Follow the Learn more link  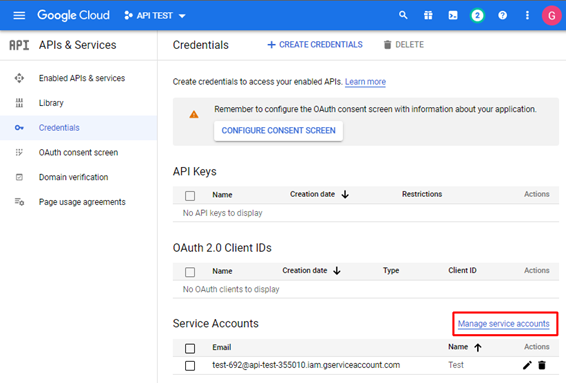tap(365, 82)
